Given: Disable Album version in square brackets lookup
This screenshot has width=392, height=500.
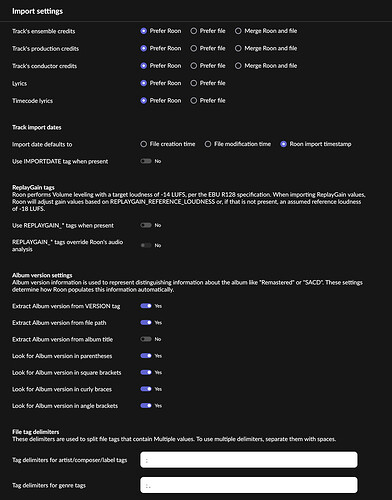Looking at the screenshot, I should coord(146,372).
